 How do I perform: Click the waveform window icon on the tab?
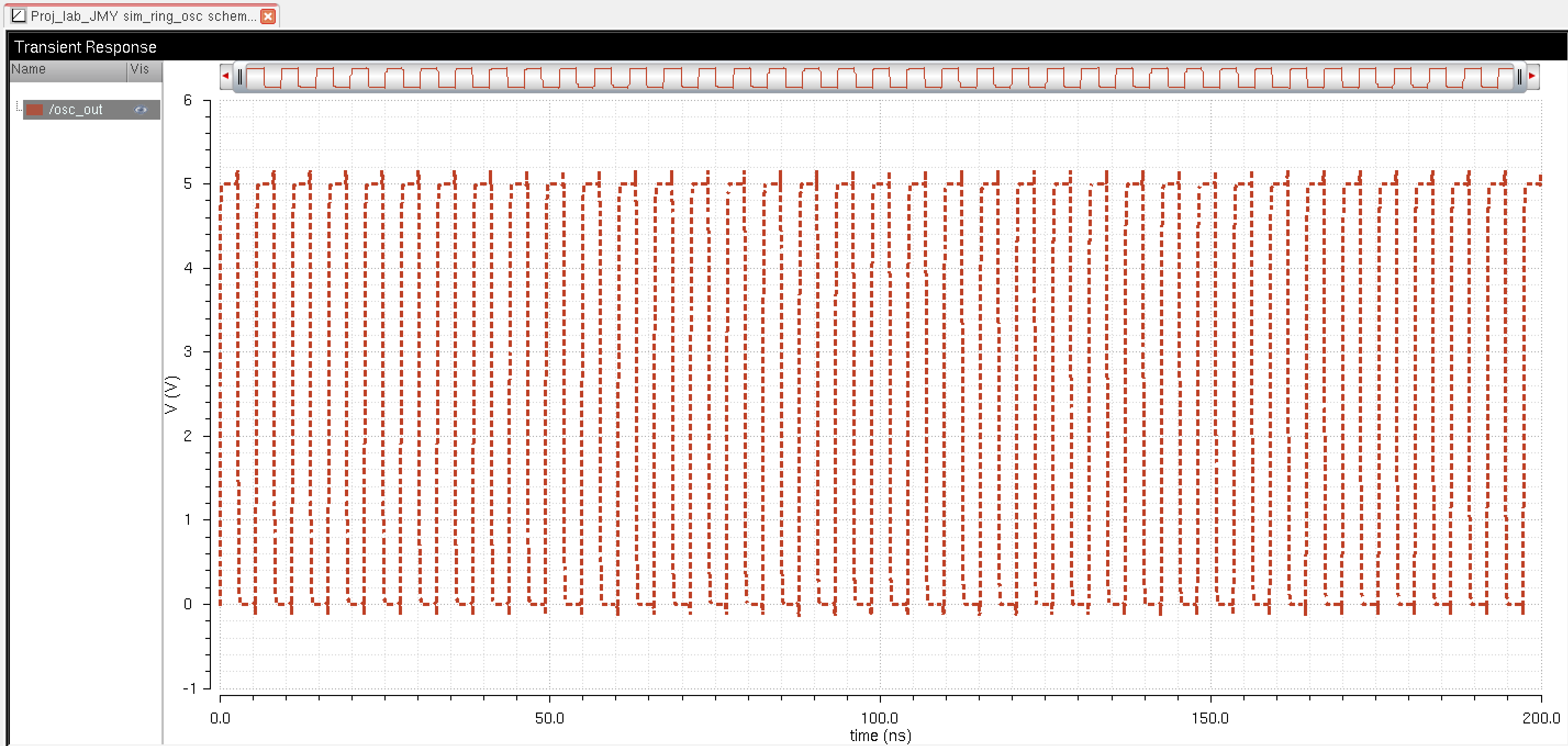point(18,16)
